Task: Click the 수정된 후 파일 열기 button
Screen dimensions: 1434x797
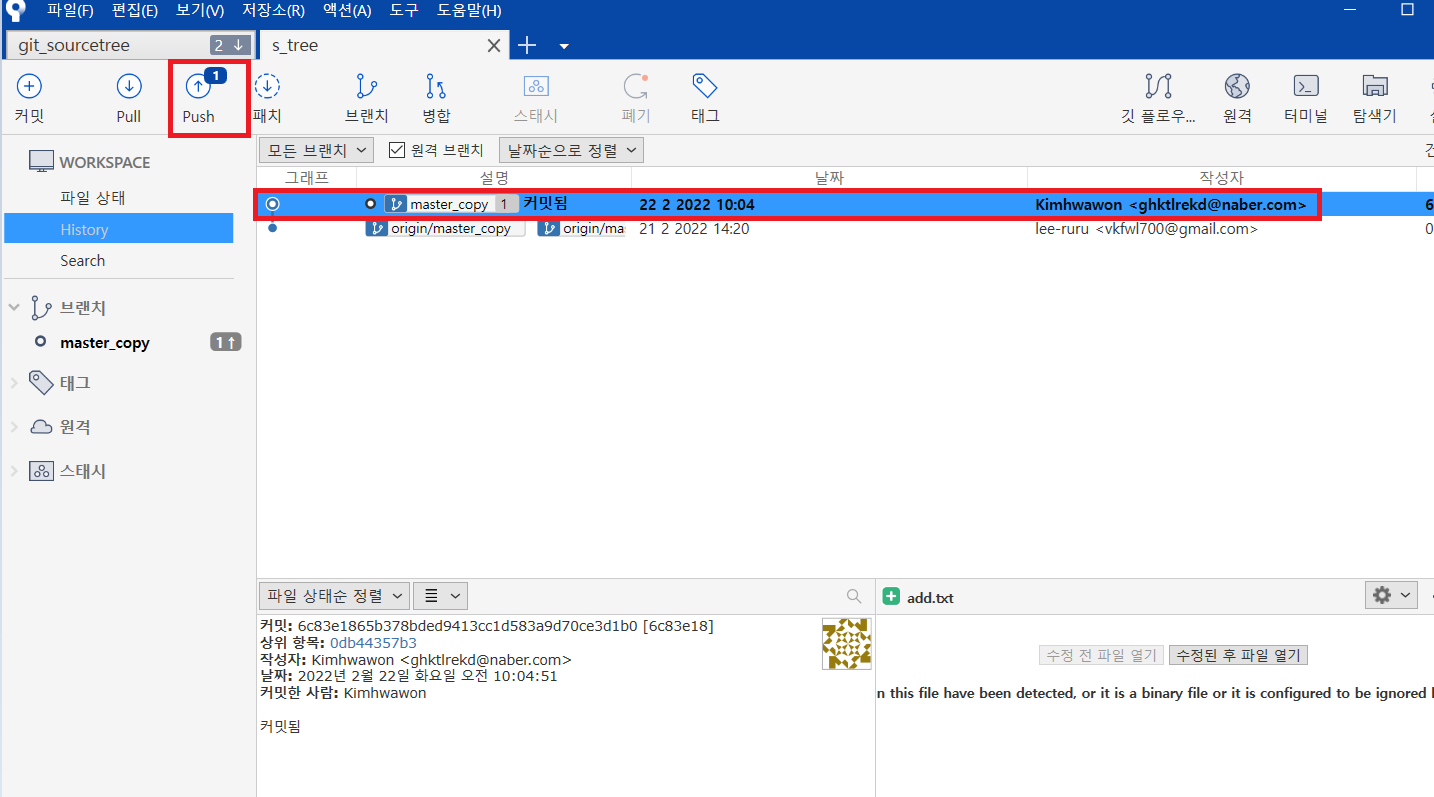Action: [1238, 655]
